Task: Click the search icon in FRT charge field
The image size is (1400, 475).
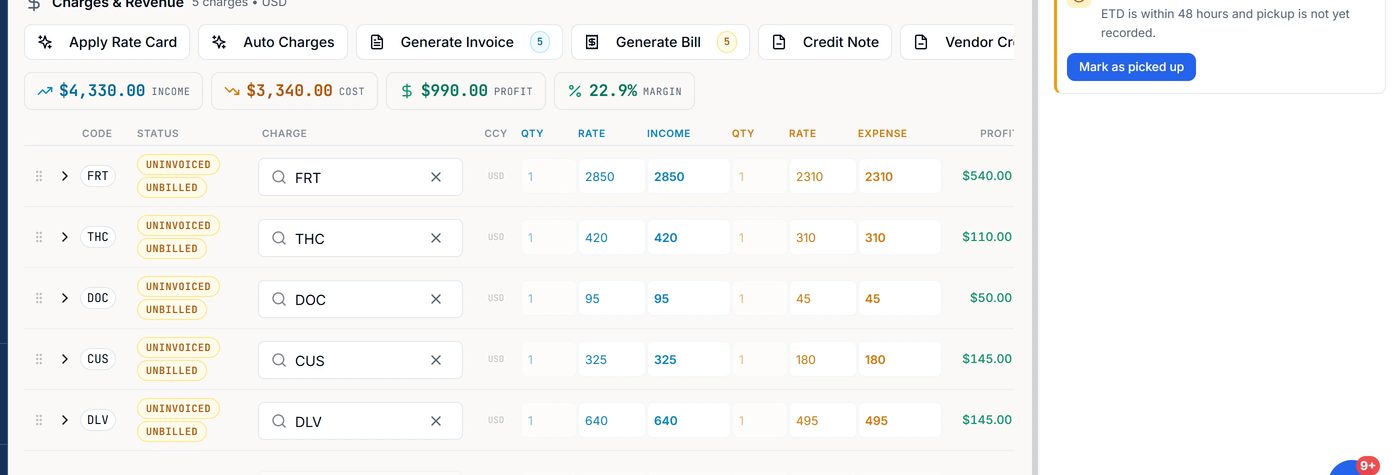Action: [x=279, y=177]
